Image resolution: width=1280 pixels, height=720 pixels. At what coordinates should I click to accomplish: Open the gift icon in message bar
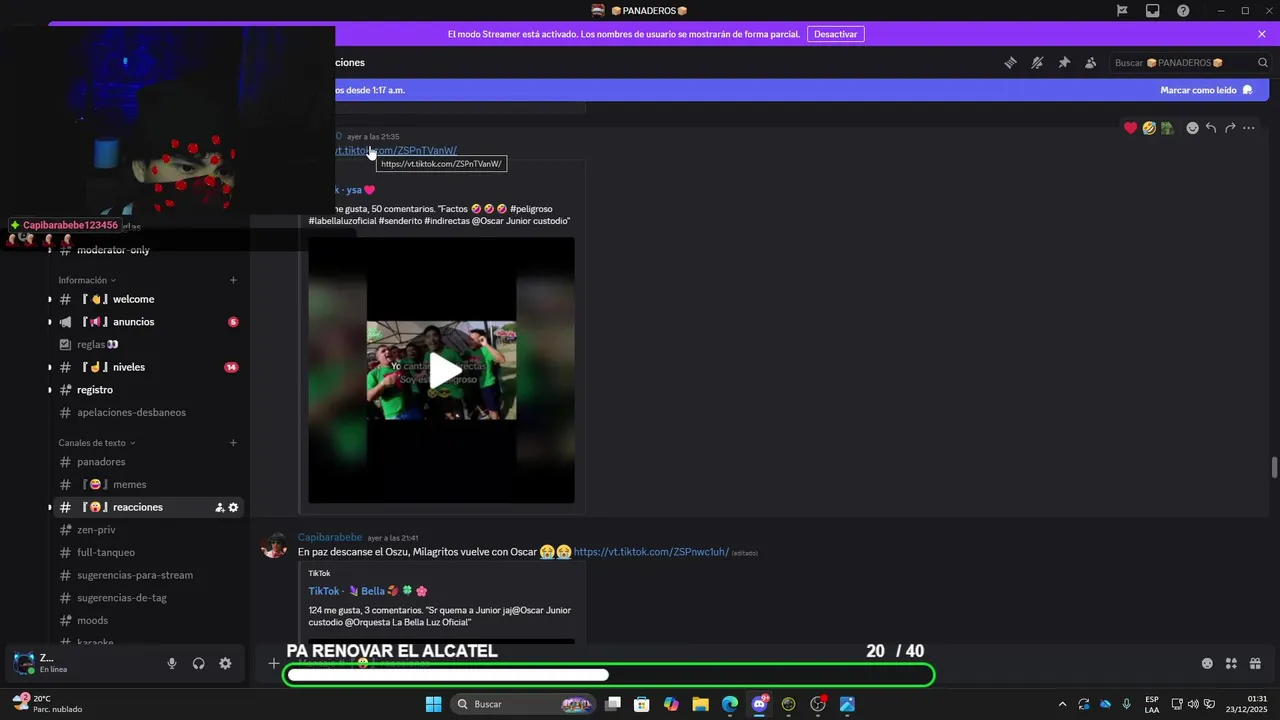point(1255,663)
